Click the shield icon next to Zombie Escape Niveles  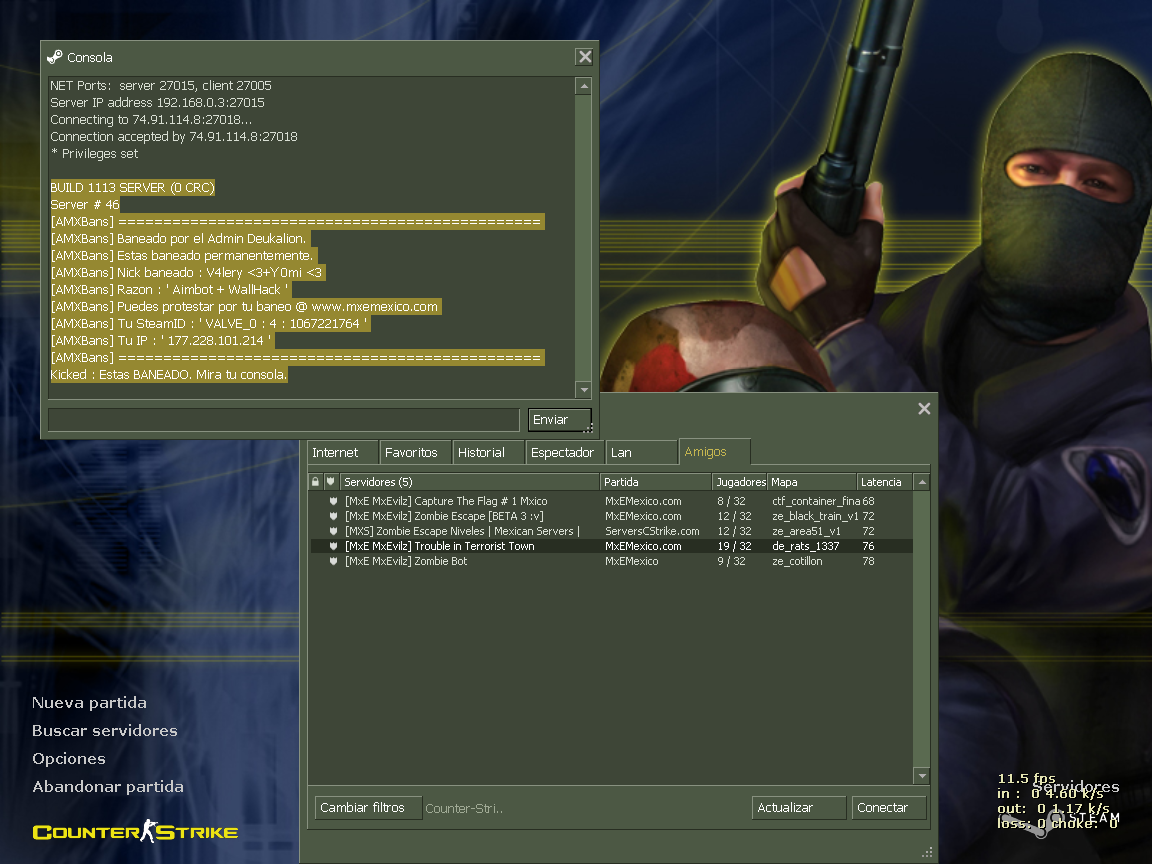tap(333, 531)
